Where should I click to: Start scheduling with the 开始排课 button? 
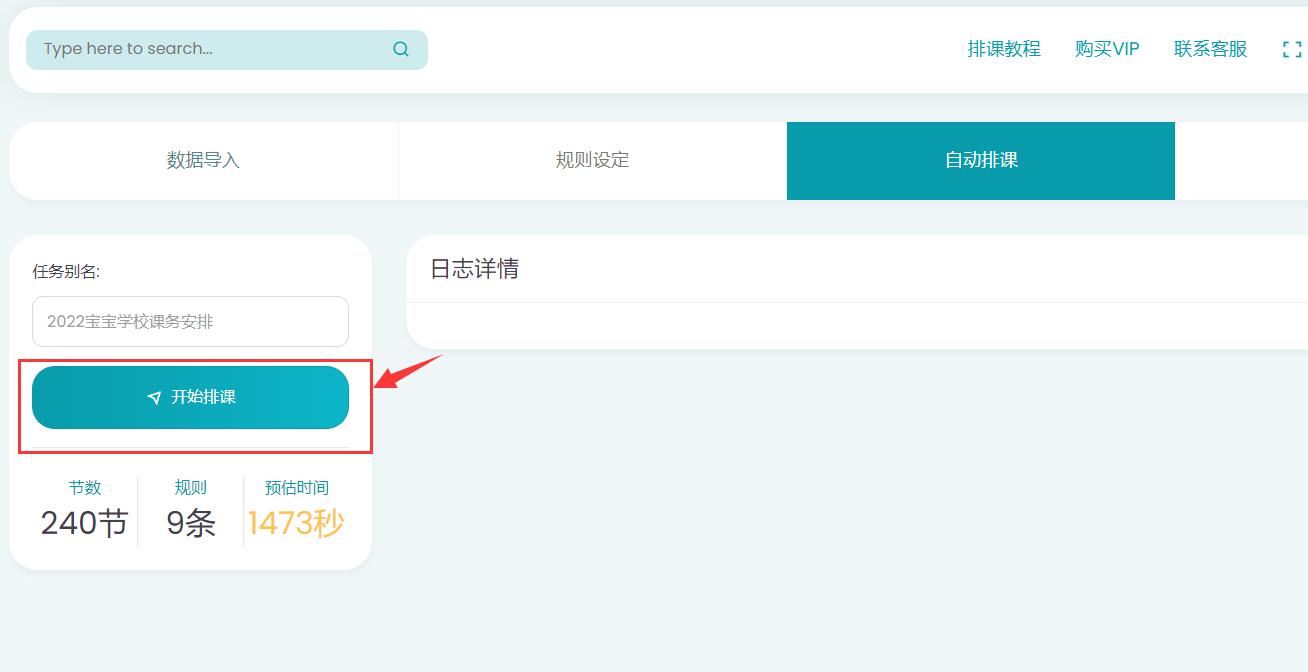point(190,397)
